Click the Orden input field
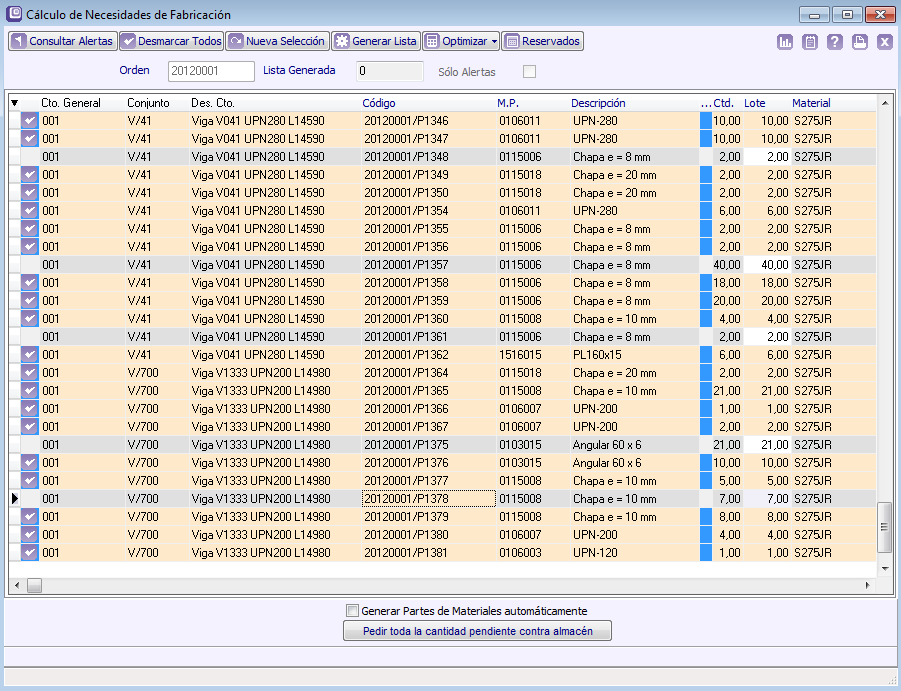This screenshot has height=691, width=901. click(211, 71)
